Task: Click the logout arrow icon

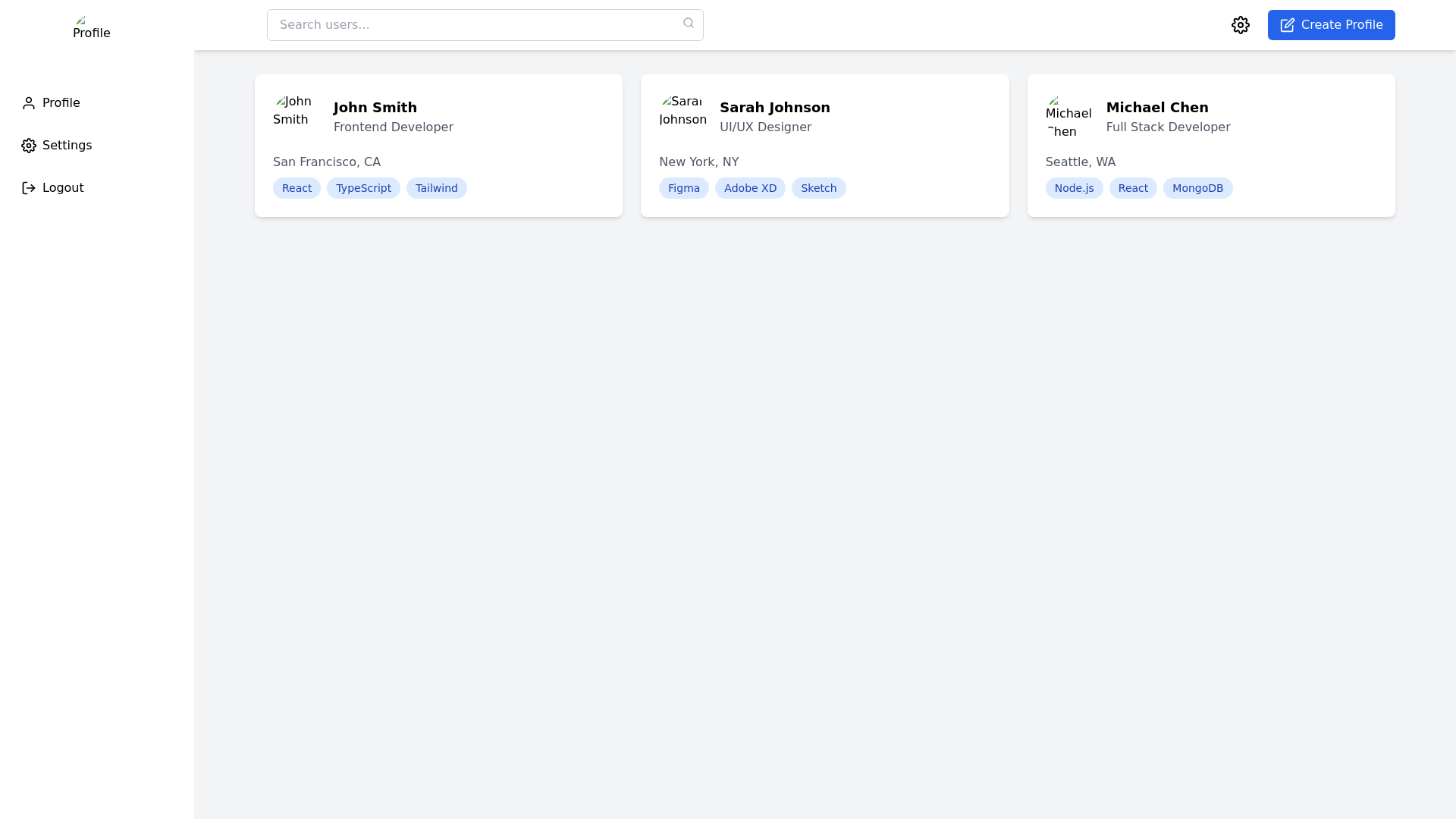Action: coord(29,188)
